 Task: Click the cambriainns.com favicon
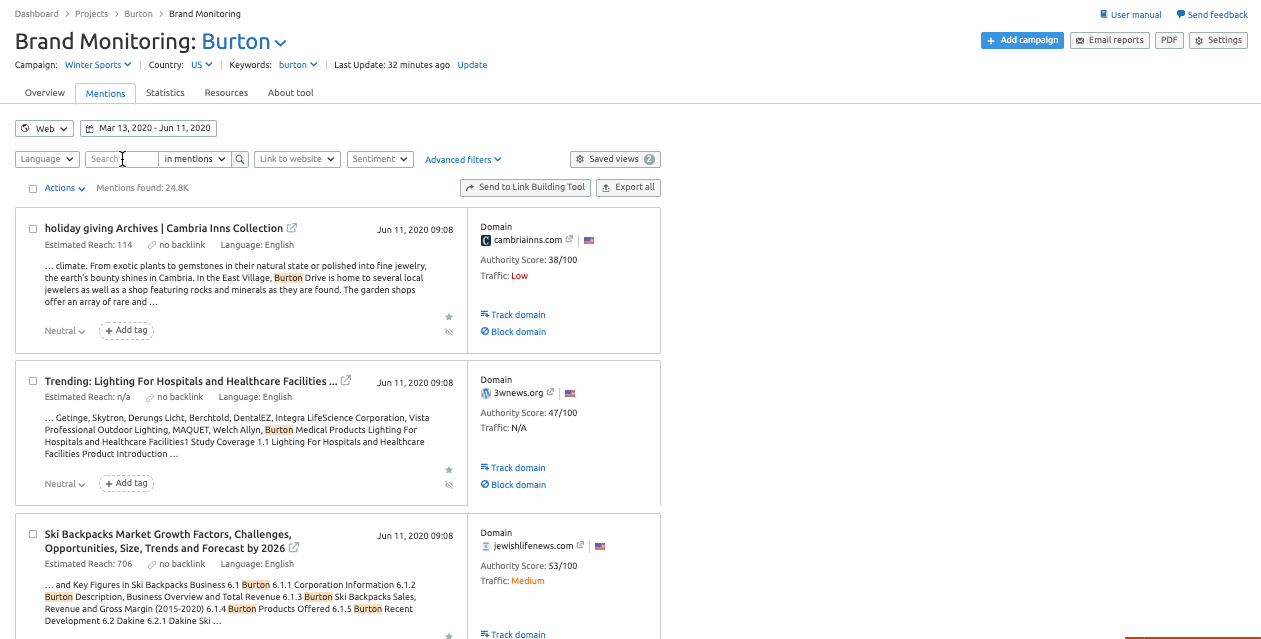pyautogui.click(x=486, y=240)
